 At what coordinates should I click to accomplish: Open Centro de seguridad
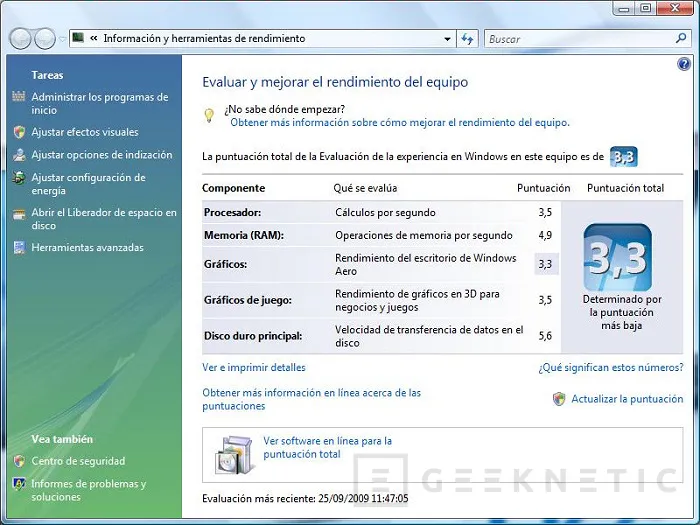click(78, 461)
